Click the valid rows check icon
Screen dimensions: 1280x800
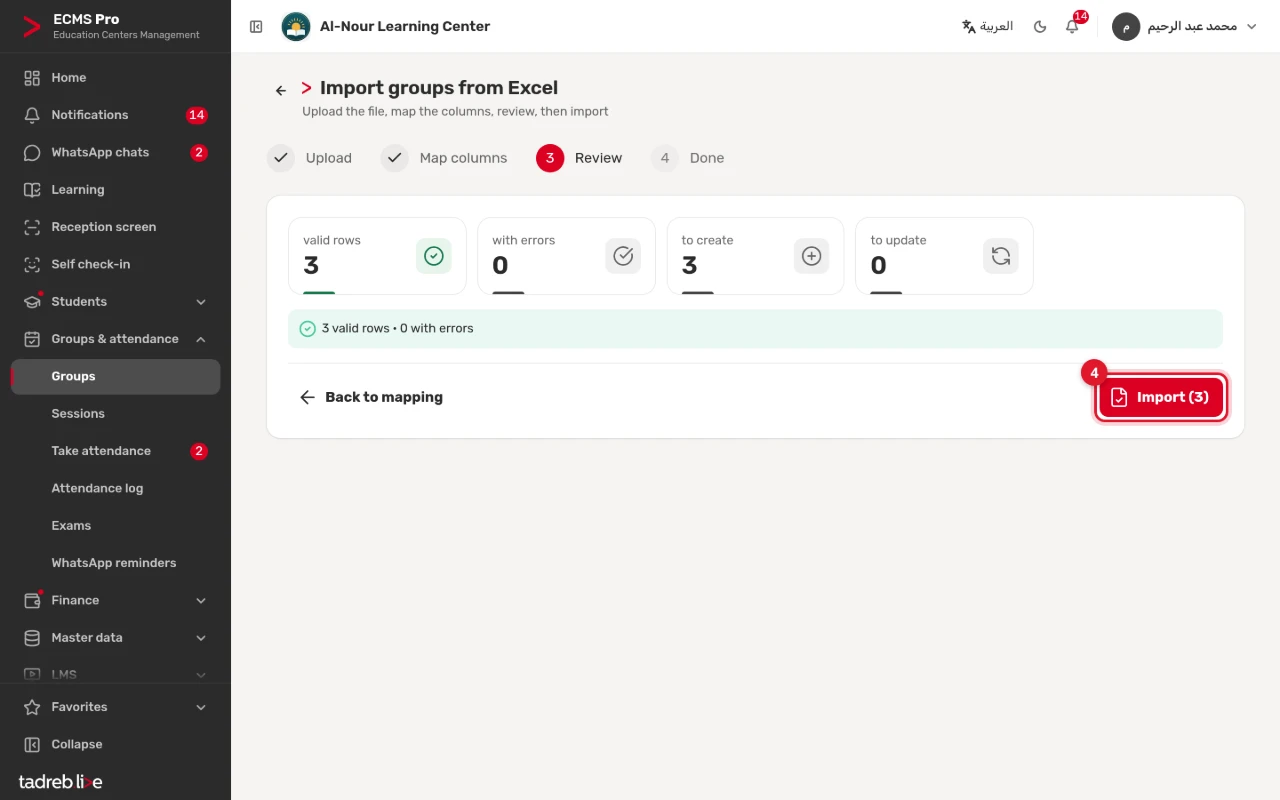click(434, 256)
